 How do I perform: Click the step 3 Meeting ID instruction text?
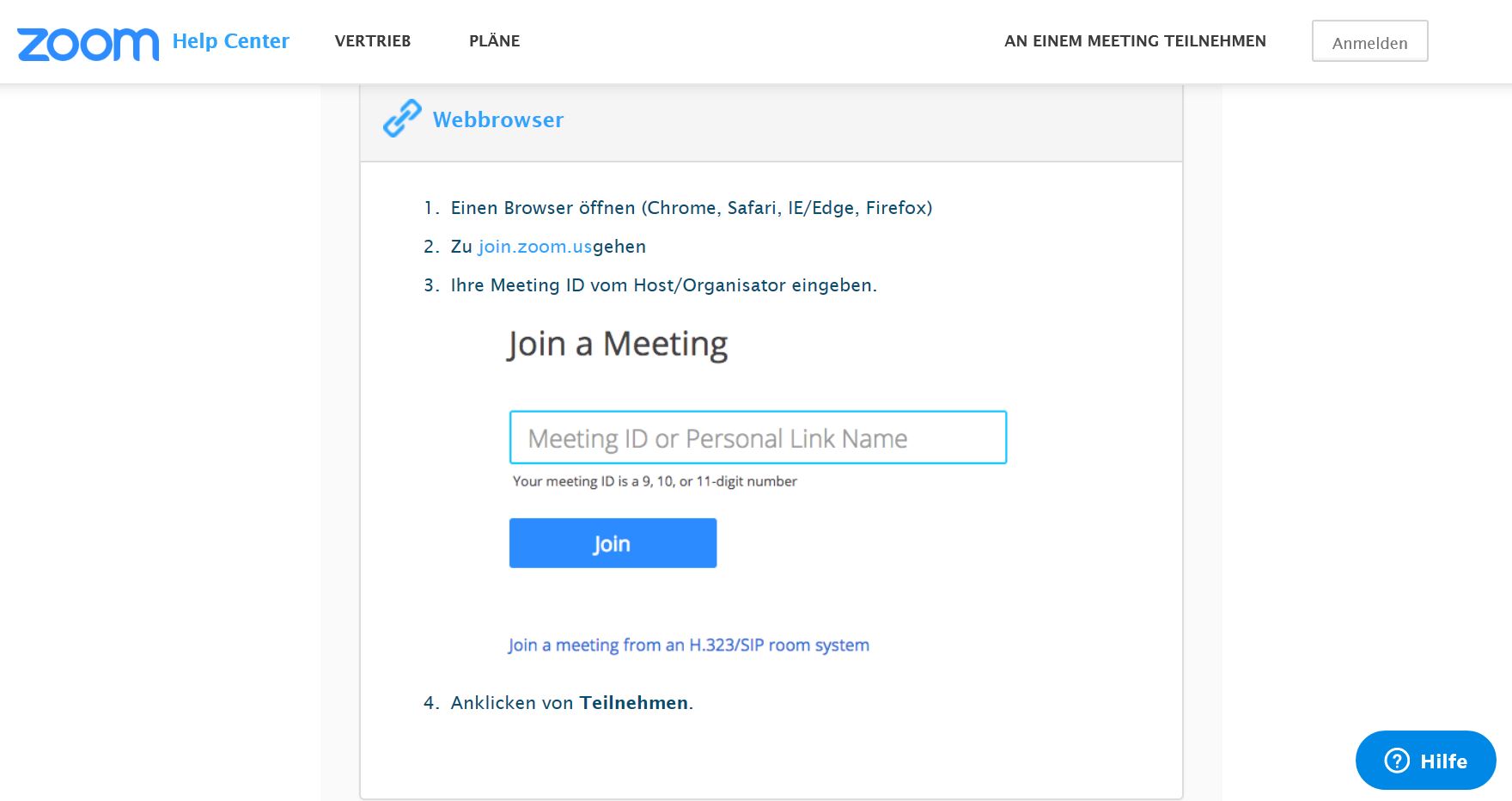click(663, 285)
